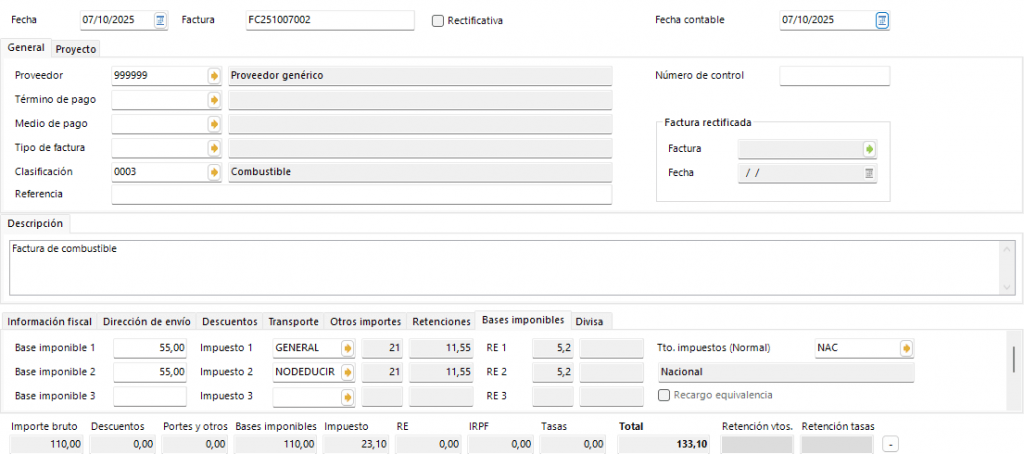The height and width of the screenshot is (454, 1024).
Task: Switch to the Retenciones tab
Action: (x=441, y=321)
